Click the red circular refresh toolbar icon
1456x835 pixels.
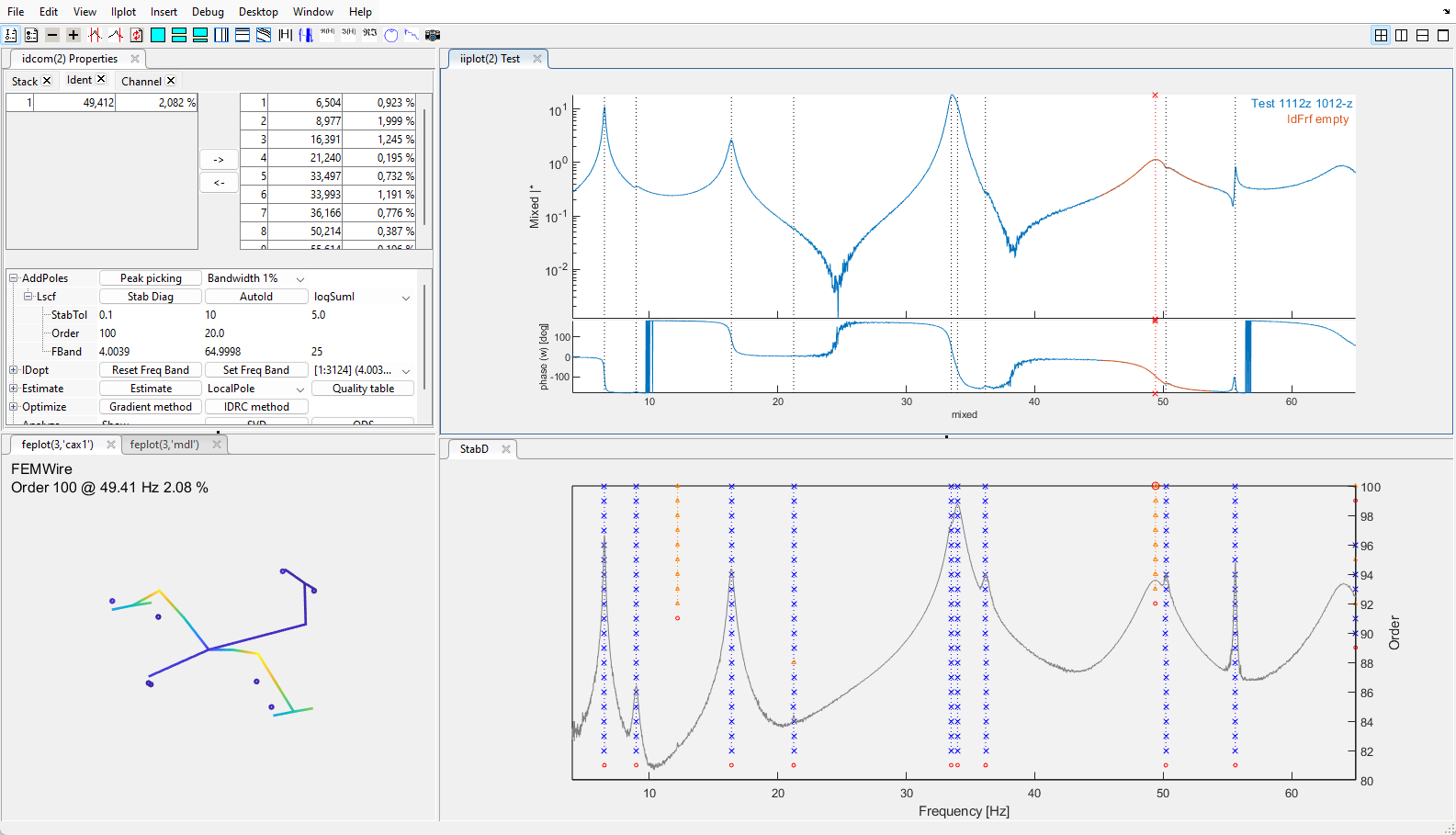tap(137, 35)
